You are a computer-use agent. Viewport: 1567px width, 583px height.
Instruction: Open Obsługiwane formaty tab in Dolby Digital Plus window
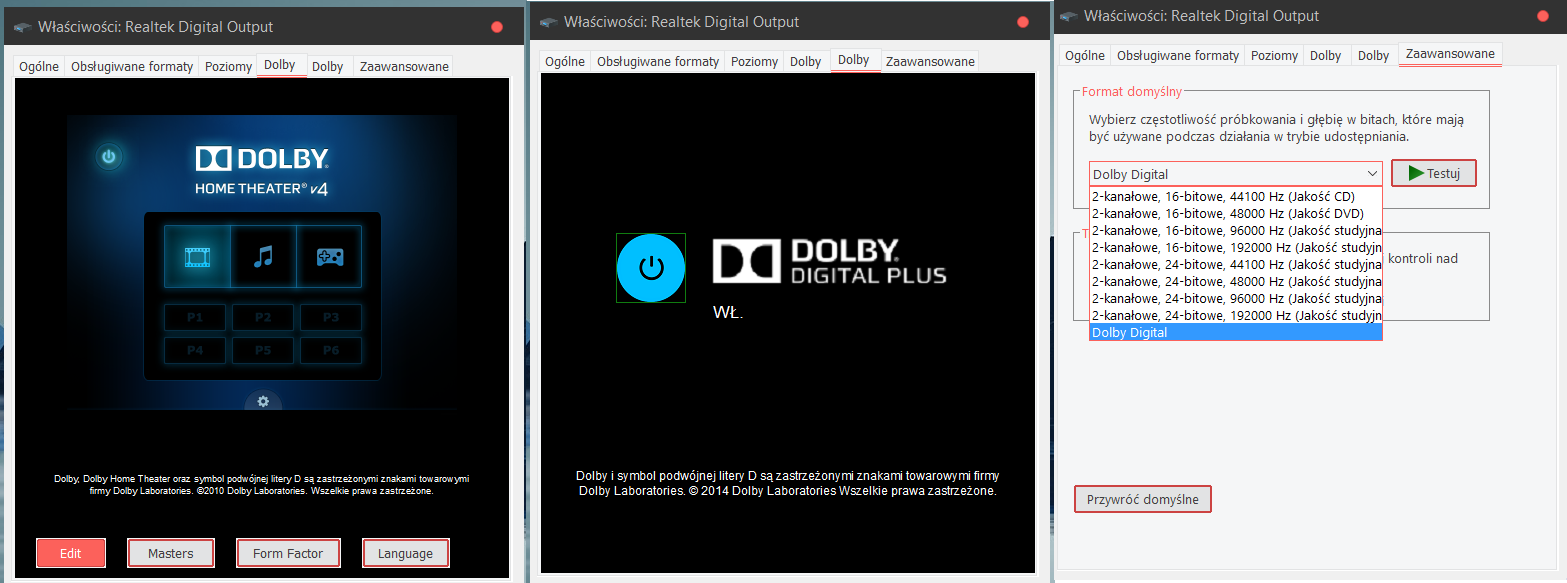click(657, 61)
